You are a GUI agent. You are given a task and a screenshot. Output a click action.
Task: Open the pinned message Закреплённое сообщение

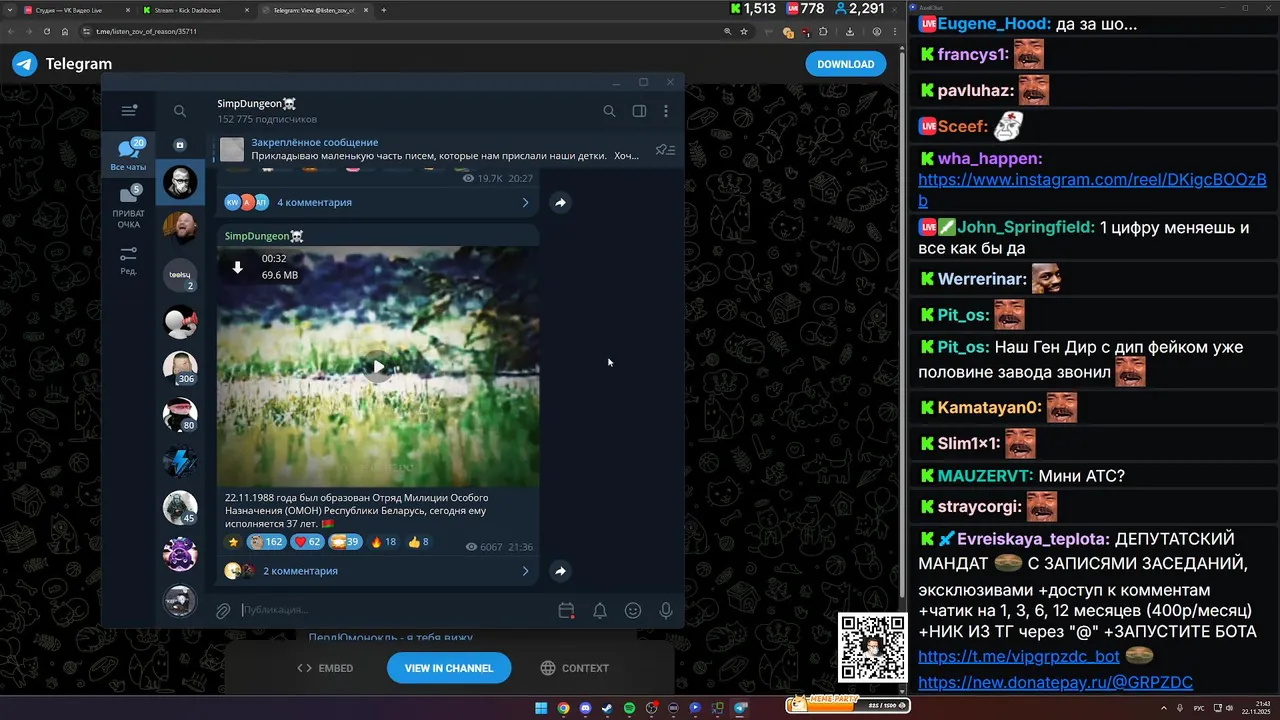click(428, 149)
